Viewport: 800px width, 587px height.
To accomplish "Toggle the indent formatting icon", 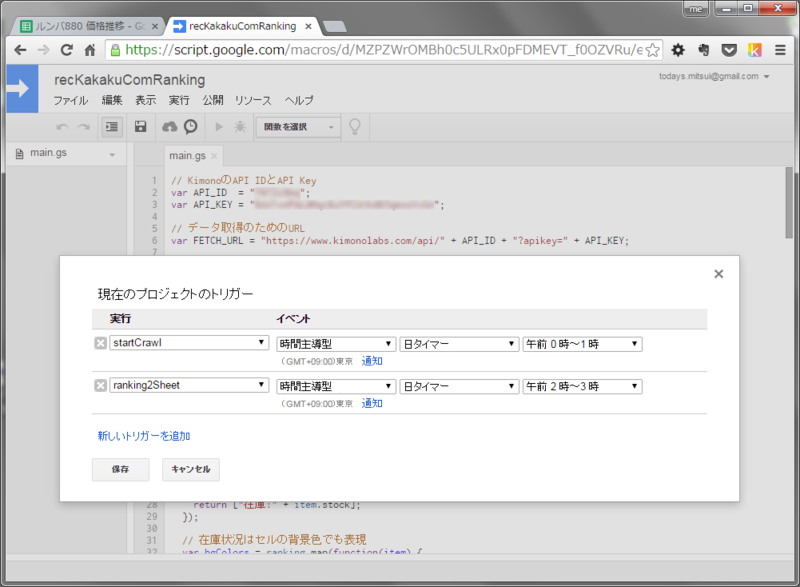I will (x=112, y=127).
